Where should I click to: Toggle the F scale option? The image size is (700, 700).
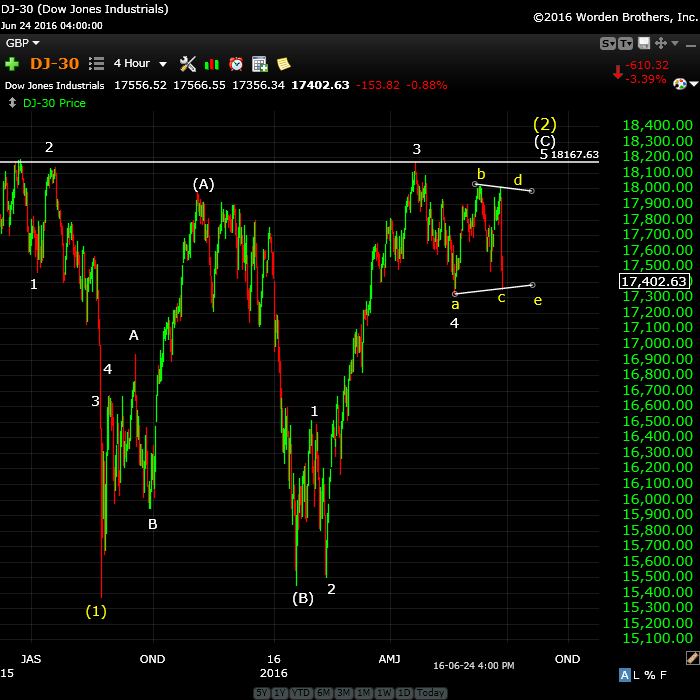click(663, 675)
